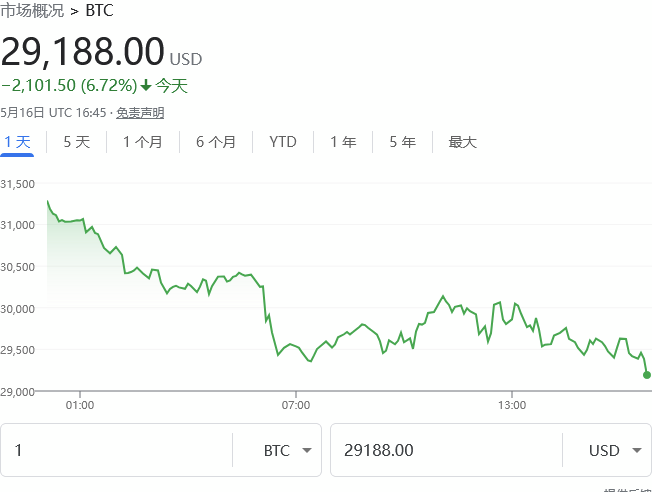
Task: Click the 市场概况 breadcrumb link
Action: click(x=32, y=11)
